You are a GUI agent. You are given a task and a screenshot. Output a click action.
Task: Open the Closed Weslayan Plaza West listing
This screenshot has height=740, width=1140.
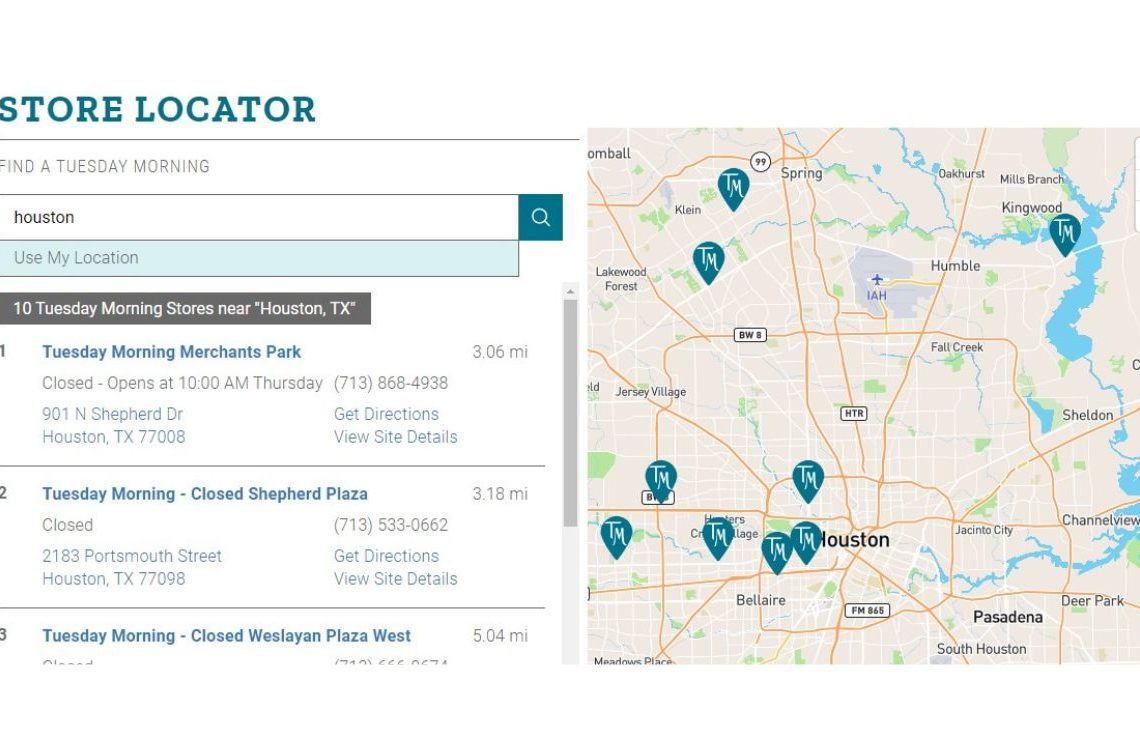226,636
